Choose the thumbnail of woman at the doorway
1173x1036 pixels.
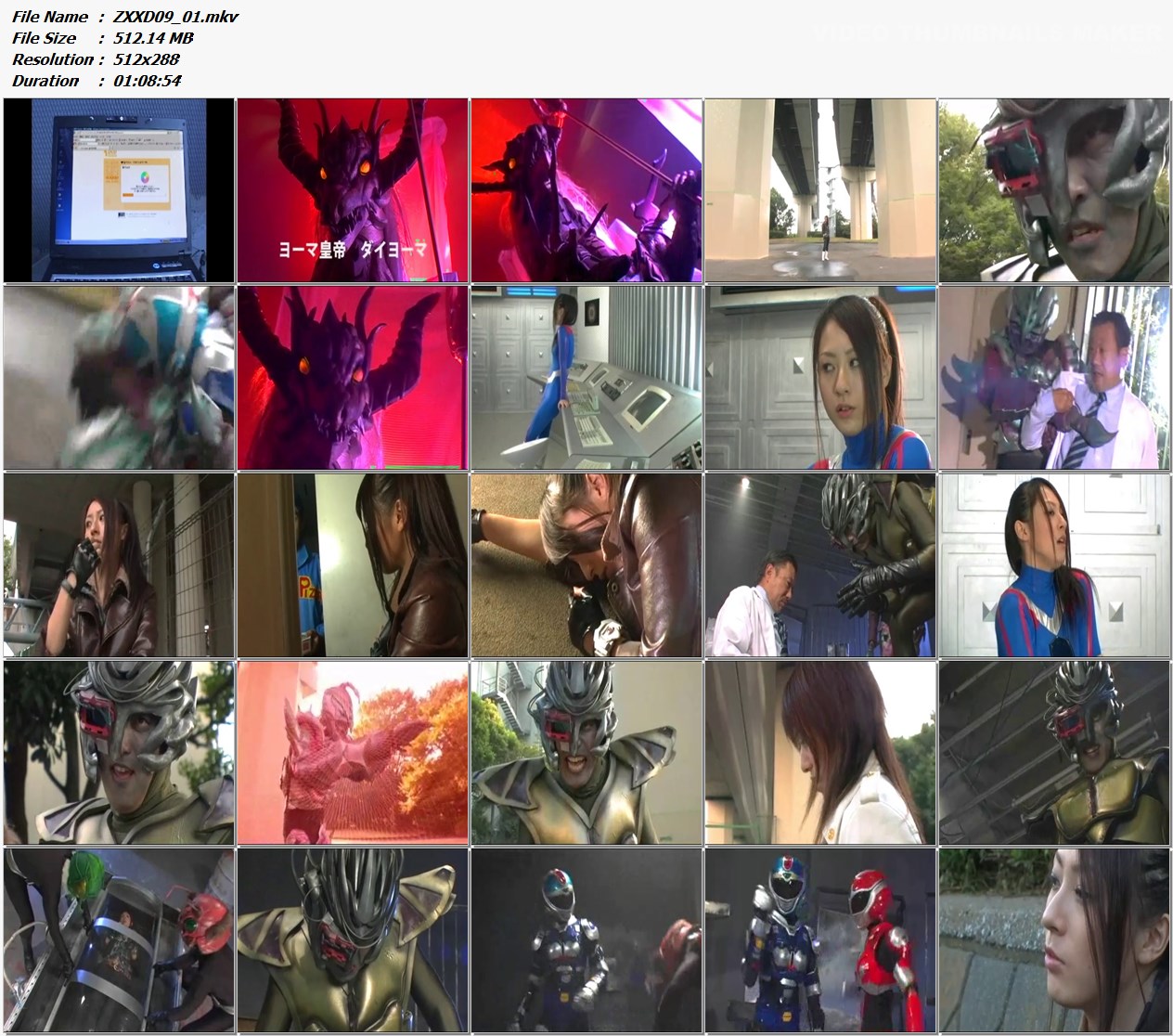click(353, 565)
